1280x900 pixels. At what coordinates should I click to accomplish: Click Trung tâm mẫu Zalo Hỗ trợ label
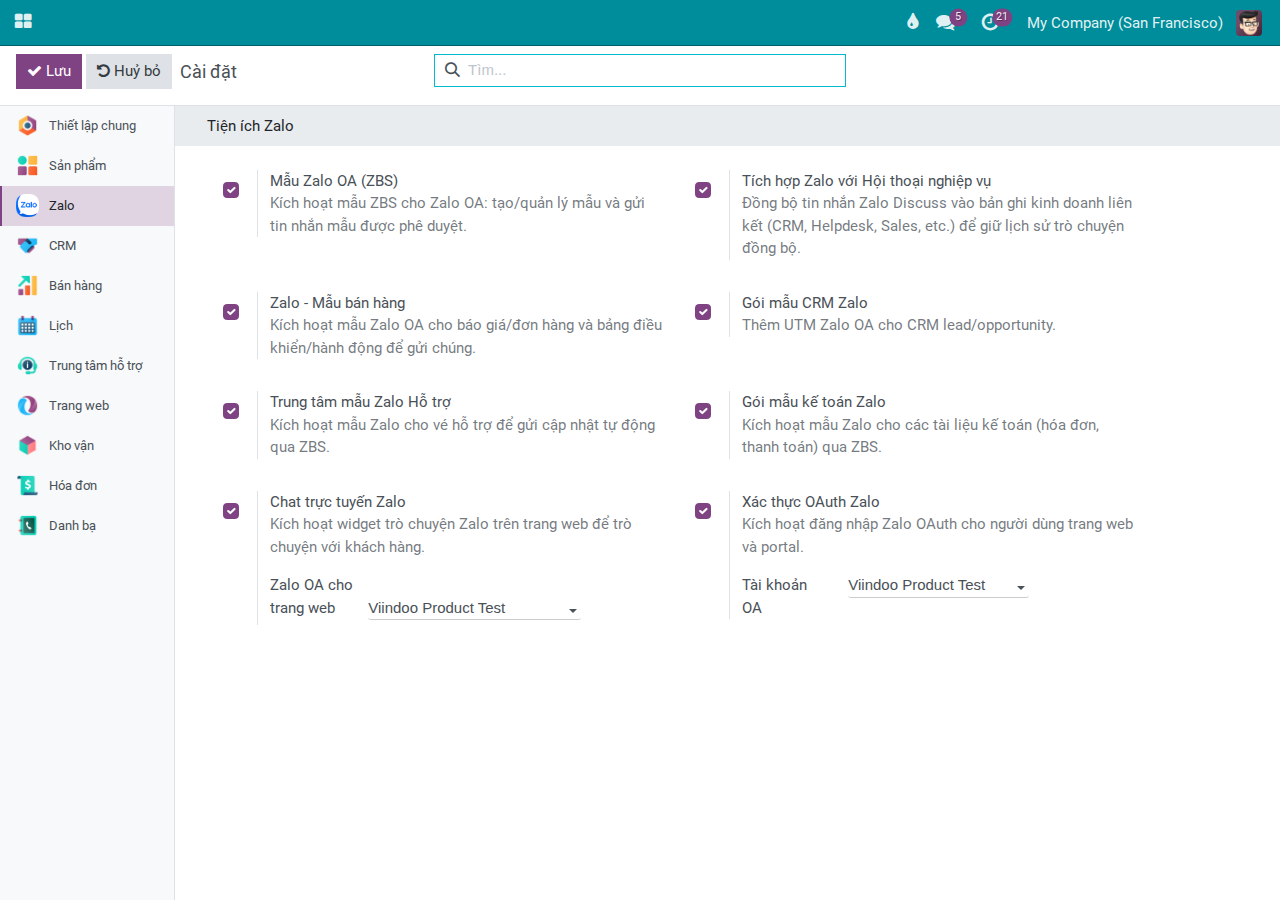click(x=361, y=402)
